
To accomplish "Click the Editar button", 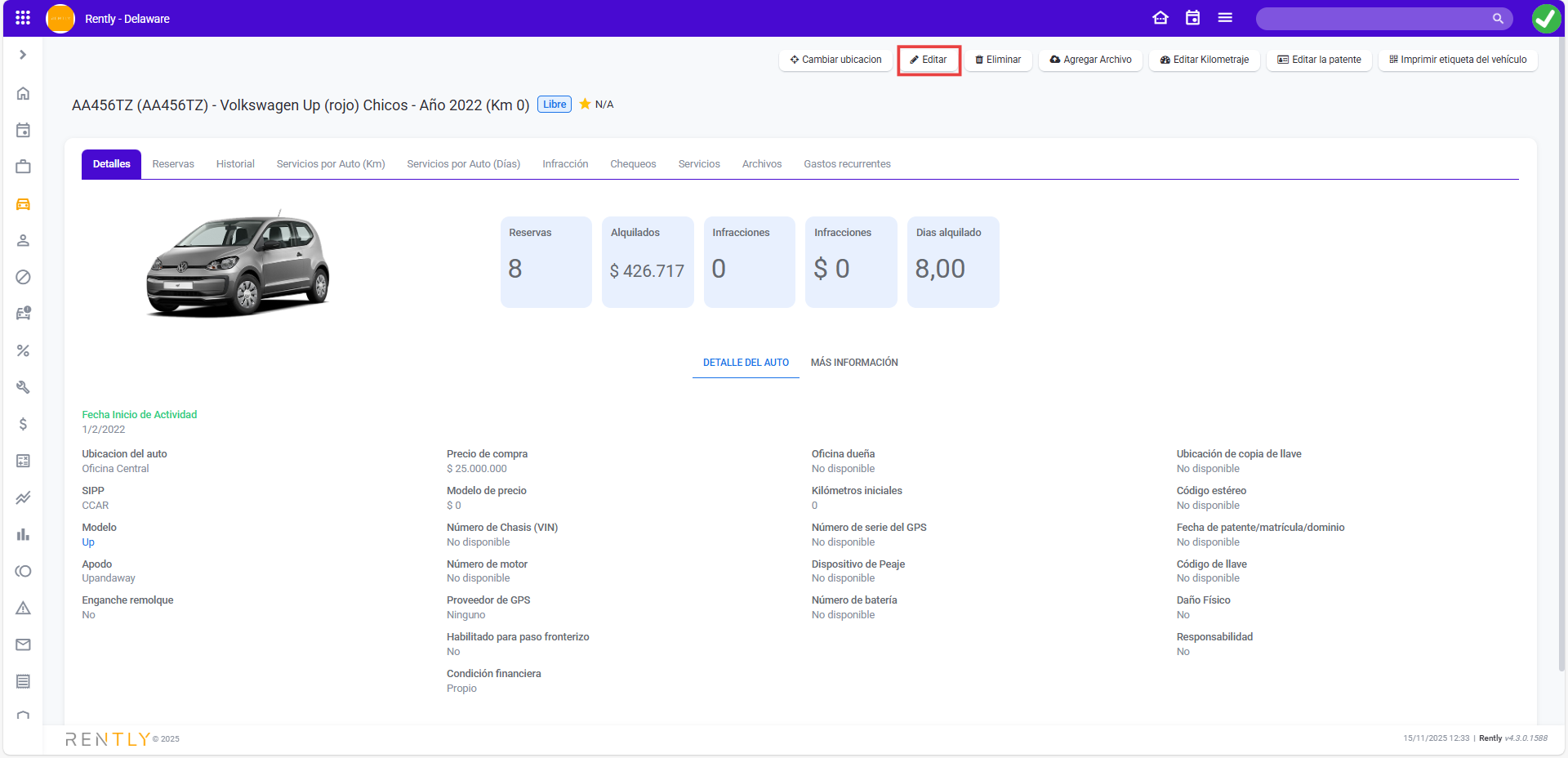I will [x=929, y=60].
